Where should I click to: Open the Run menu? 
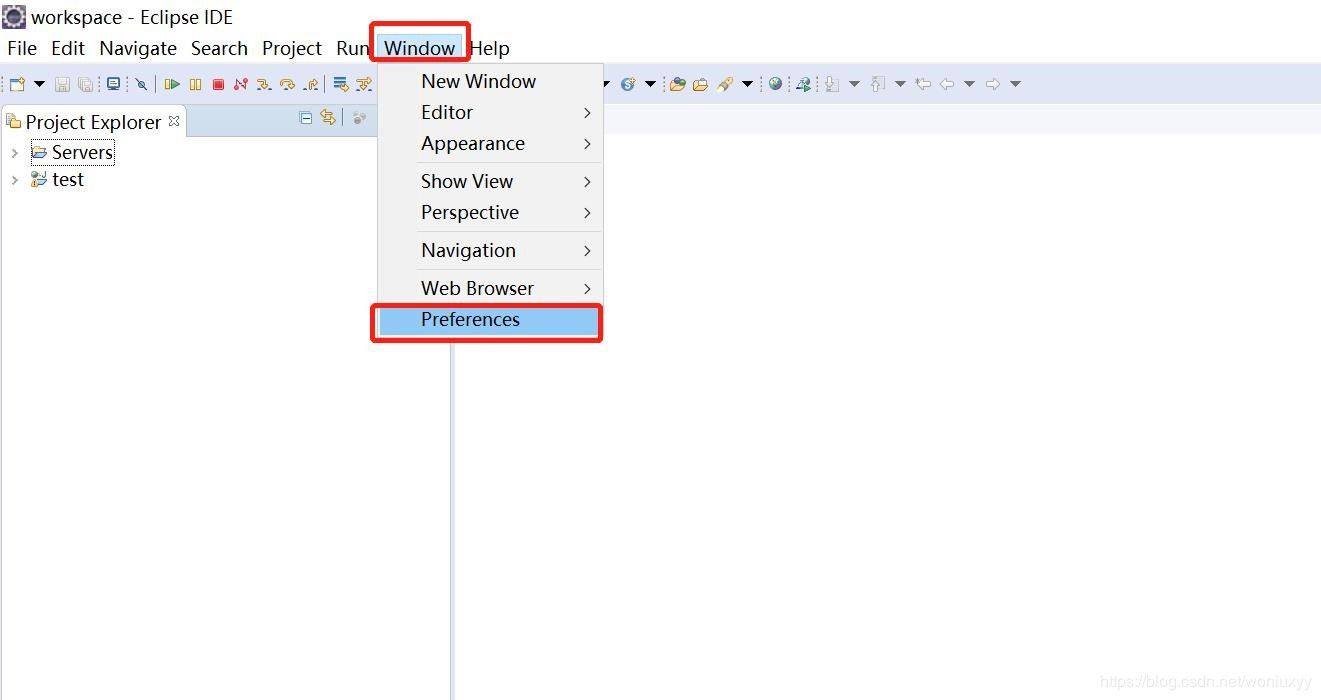pos(352,48)
